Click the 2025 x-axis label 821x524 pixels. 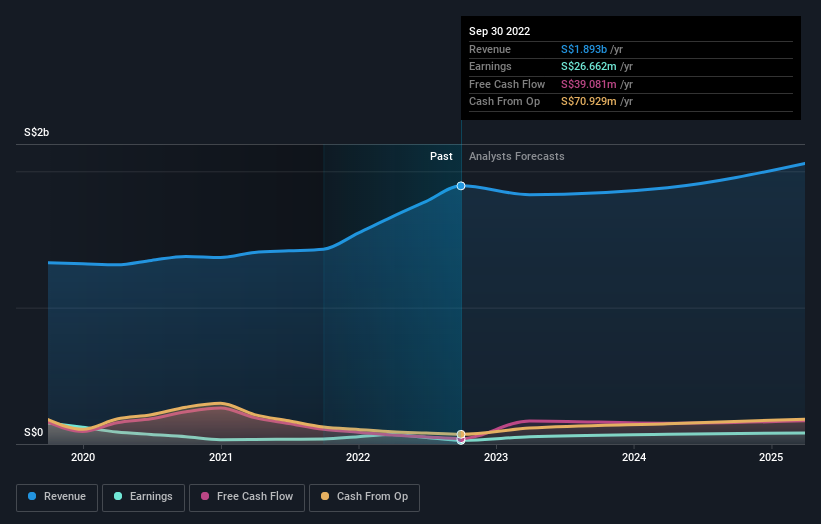pyautogui.click(x=771, y=458)
